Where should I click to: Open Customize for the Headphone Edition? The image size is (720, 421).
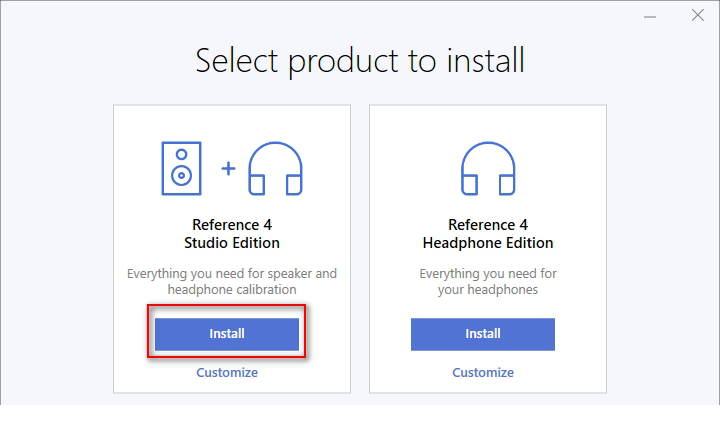pyautogui.click(x=483, y=372)
